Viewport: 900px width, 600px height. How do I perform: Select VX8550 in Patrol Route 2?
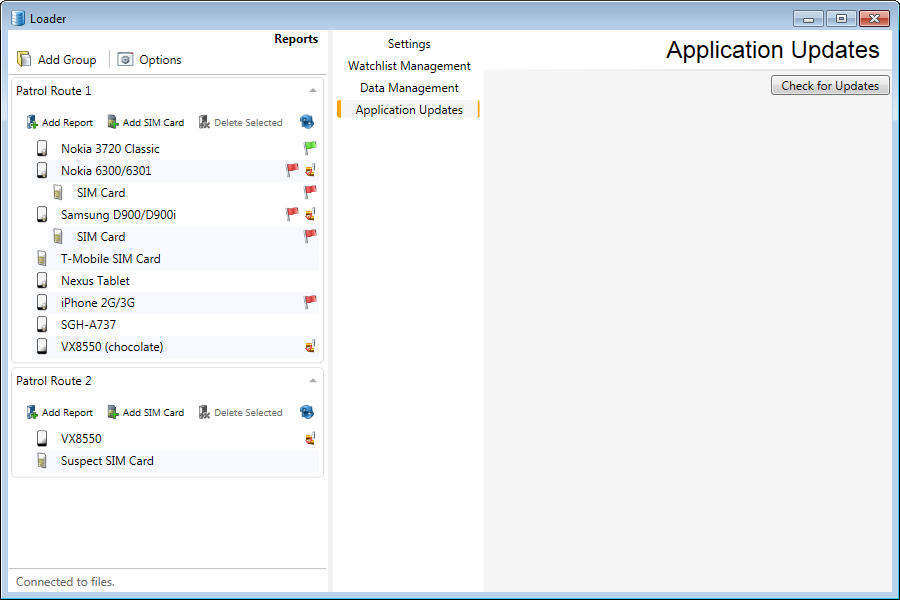175,439
